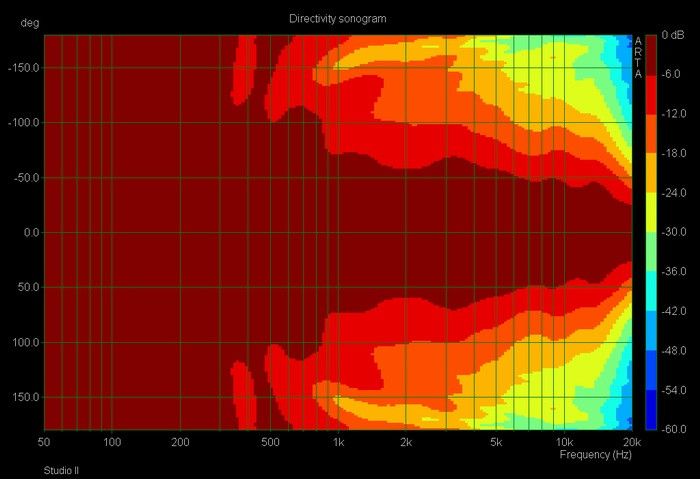
Task: Click the "50.0" degree axis label
Action: [x=29, y=287]
